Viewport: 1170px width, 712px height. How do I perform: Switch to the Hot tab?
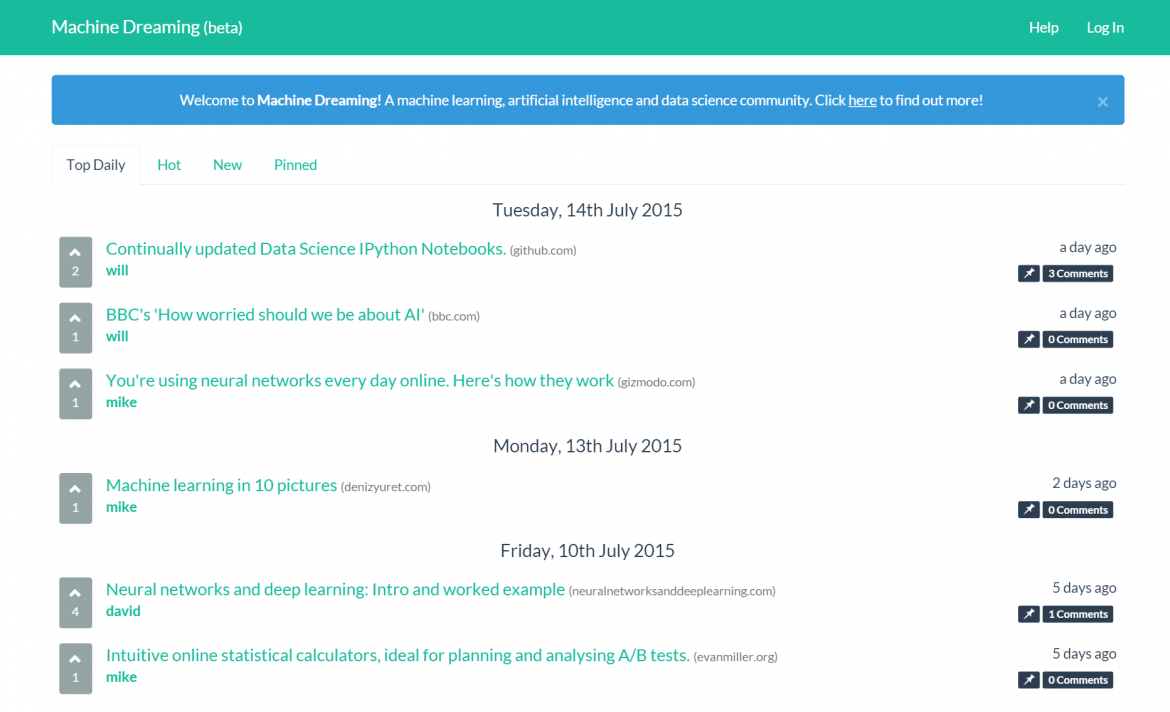169,165
